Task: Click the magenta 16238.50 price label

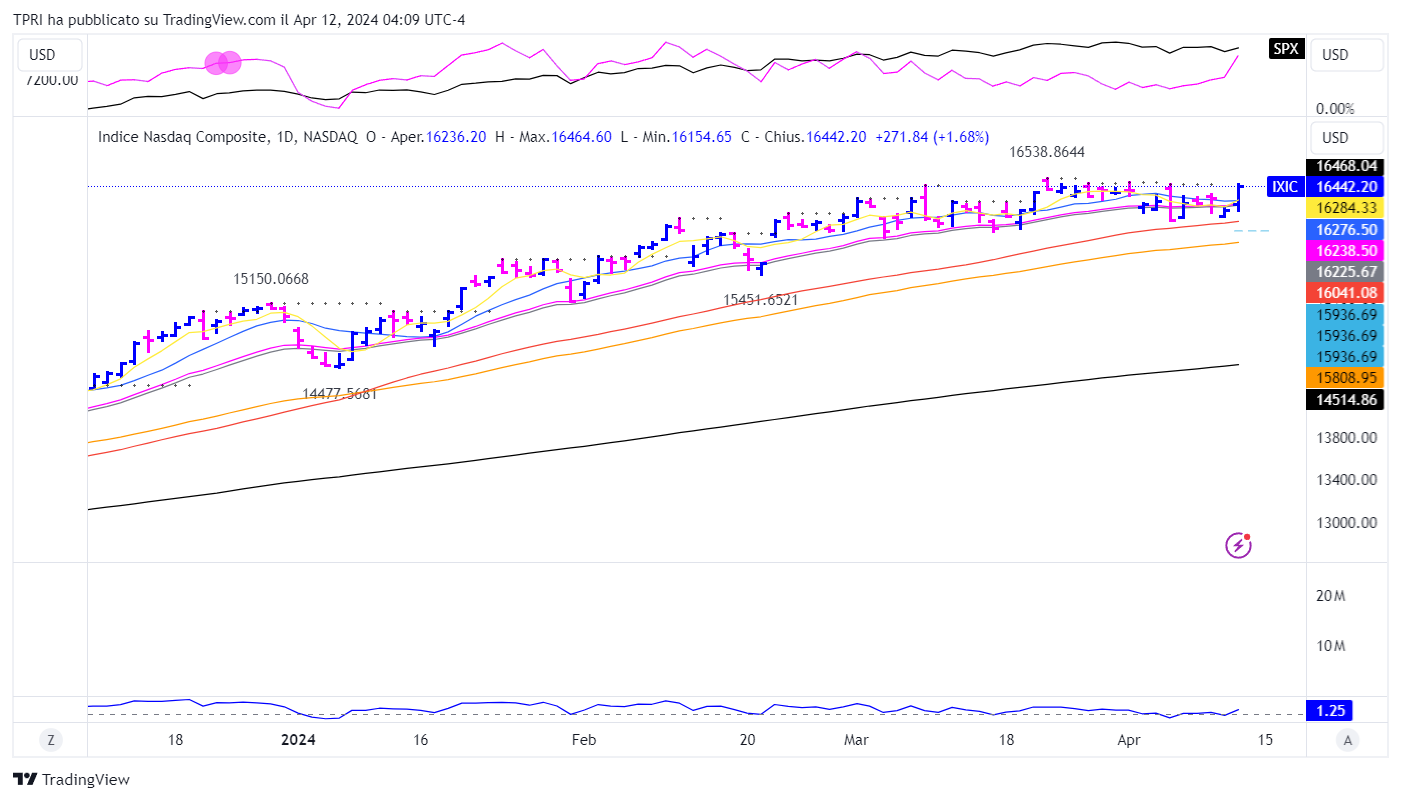Action: click(x=1345, y=250)
